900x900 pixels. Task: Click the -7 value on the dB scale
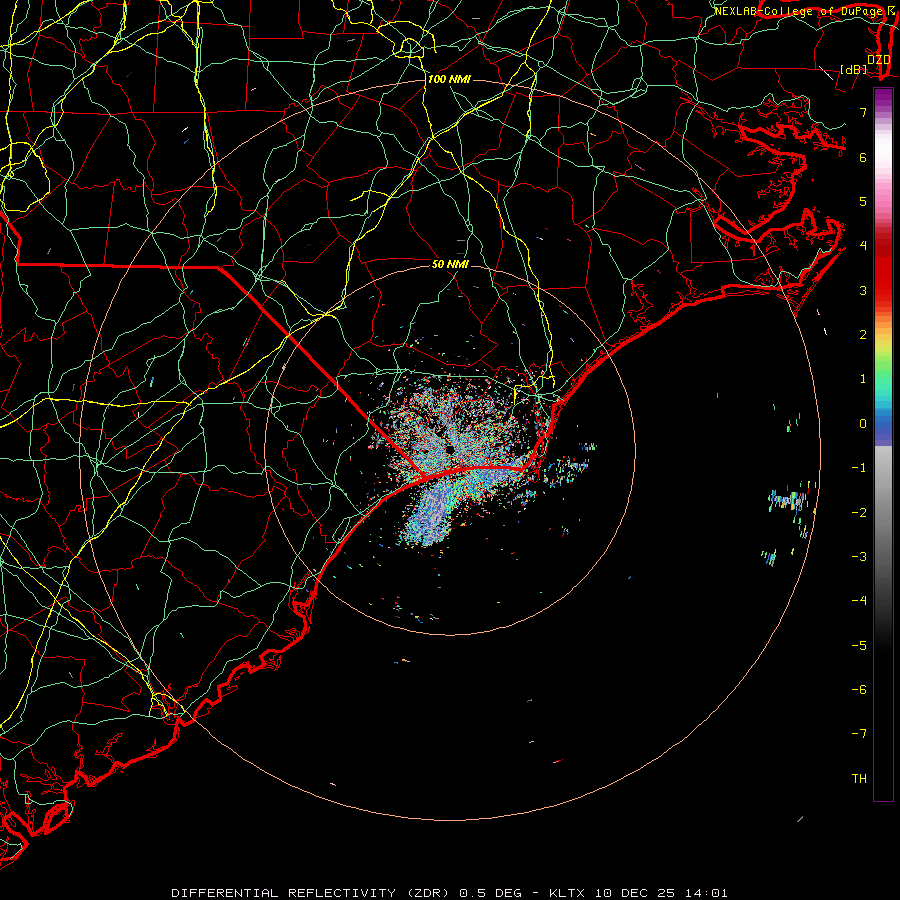point(859,734)
